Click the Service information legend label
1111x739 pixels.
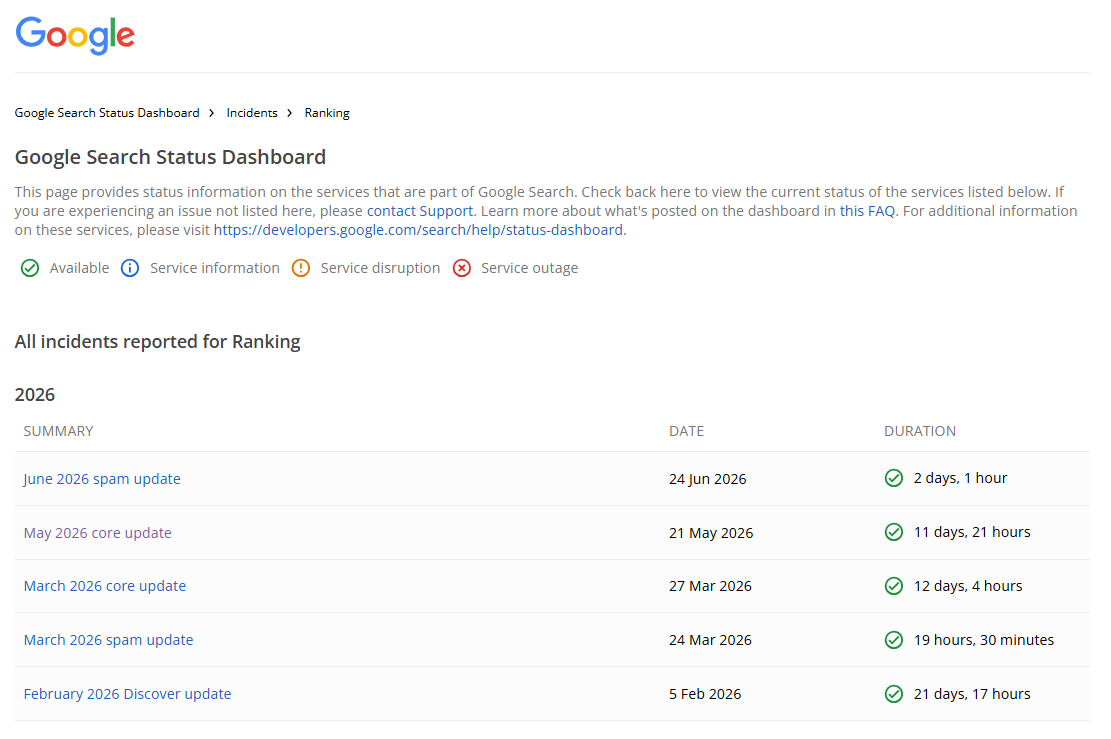215,268
